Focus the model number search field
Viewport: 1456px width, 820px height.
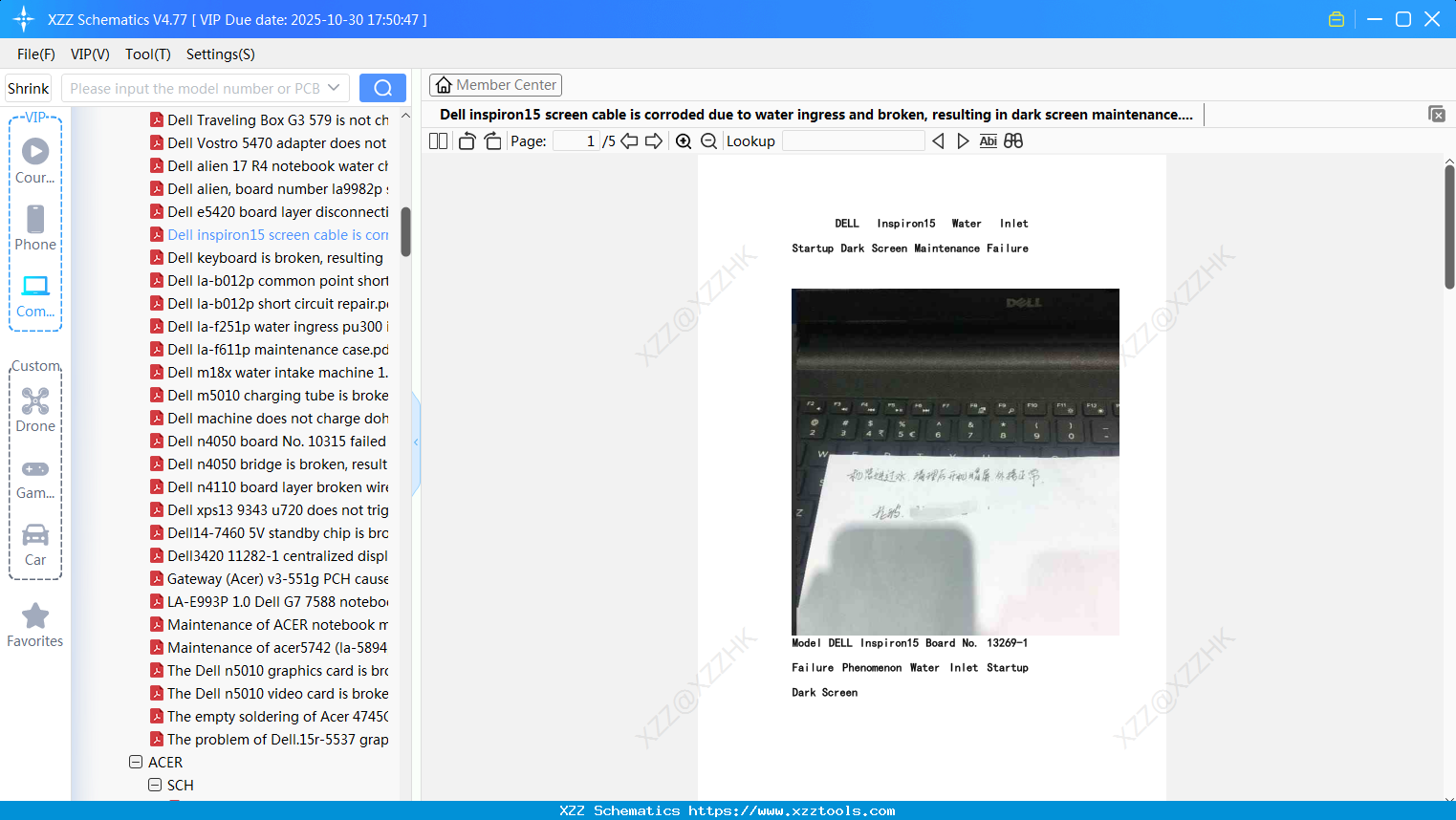[x=195, y=88]
